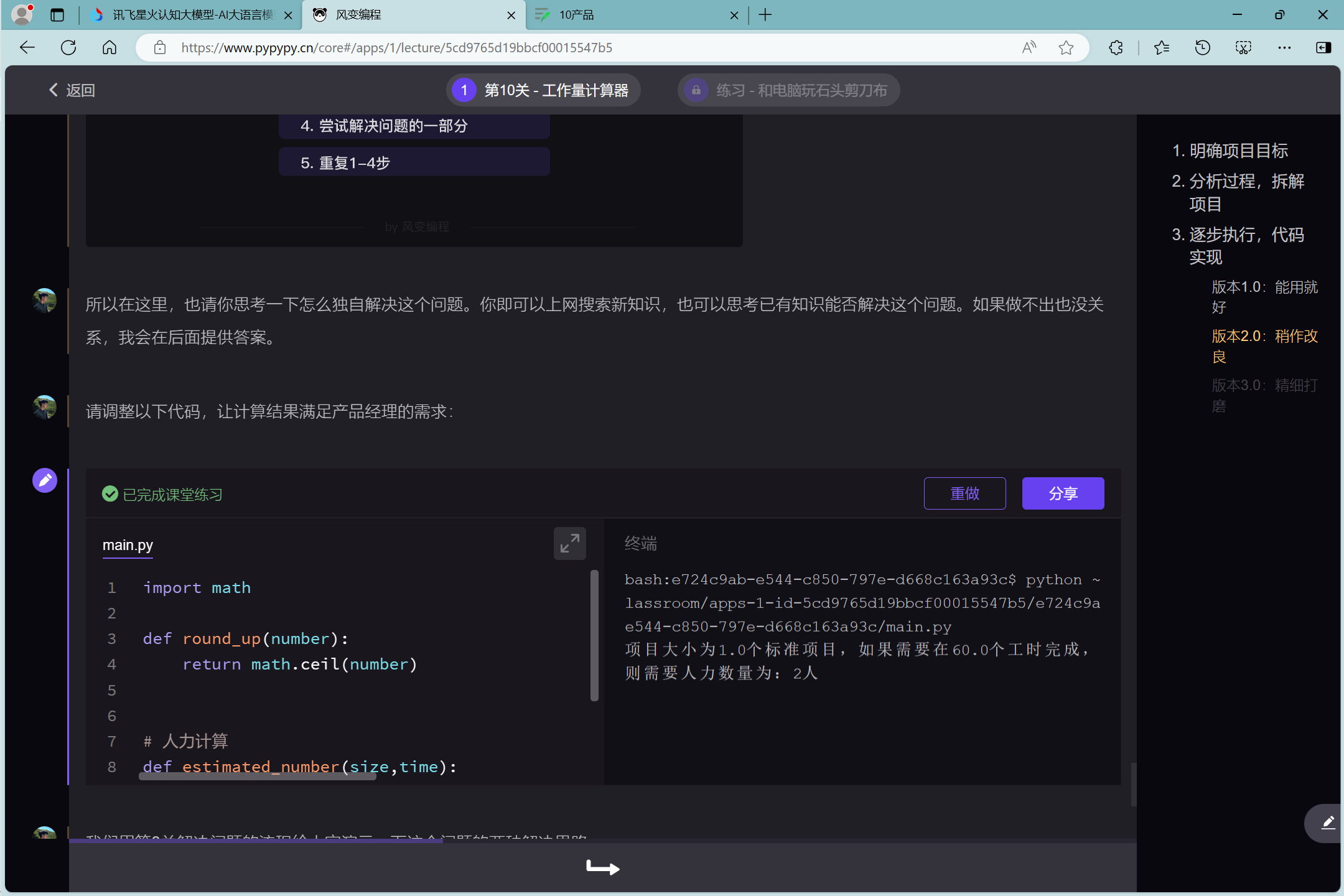Click code line import math
The image size is (1344, 896).
click(x=197, y=588)
